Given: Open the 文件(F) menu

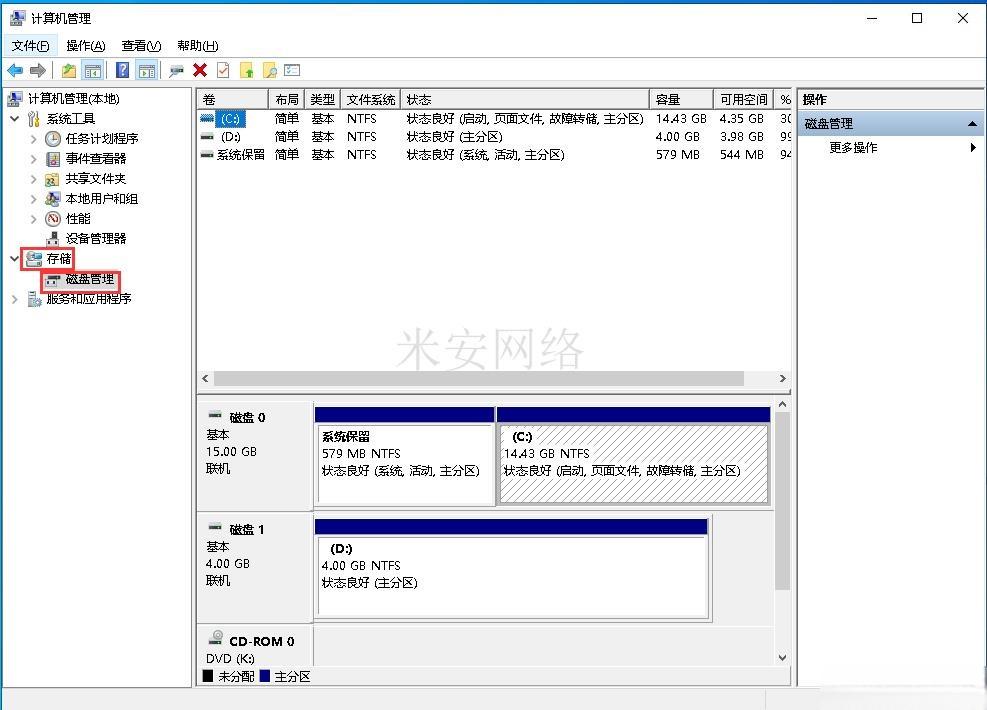Looking at the screenshot, I should point(30,45).
